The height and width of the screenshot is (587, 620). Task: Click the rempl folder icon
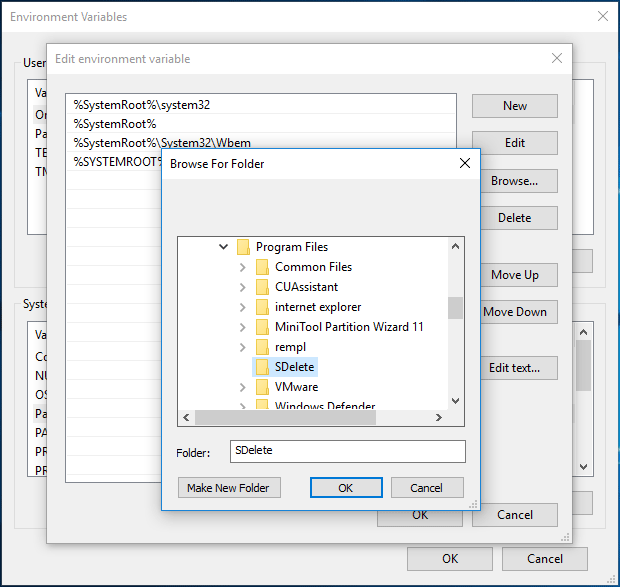[x=262, y=347]
